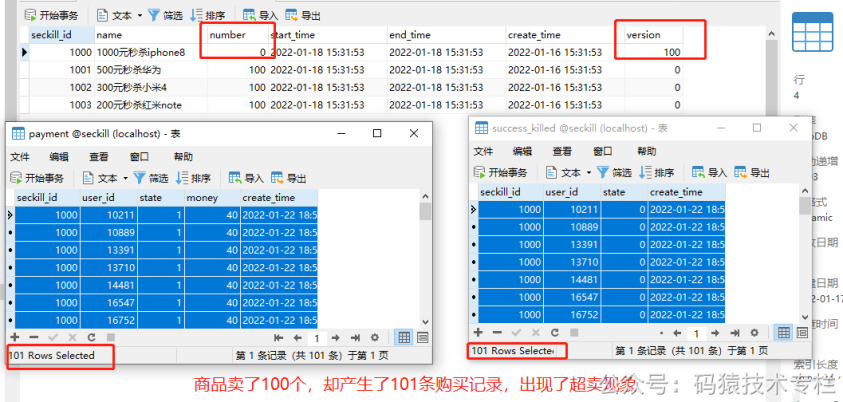Open 编辑 menu in payment window

click(x=59, y=157)
